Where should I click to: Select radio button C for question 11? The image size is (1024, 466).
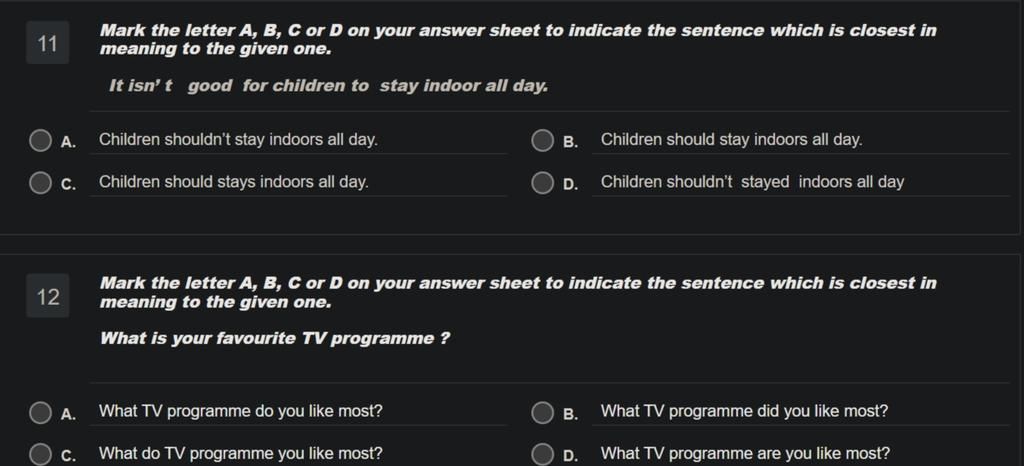click(x=40, y=183)
